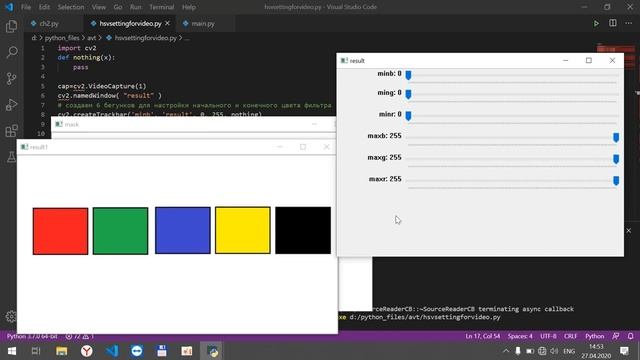Click python_files in the breadcrumb path

(x=62, y=38)
